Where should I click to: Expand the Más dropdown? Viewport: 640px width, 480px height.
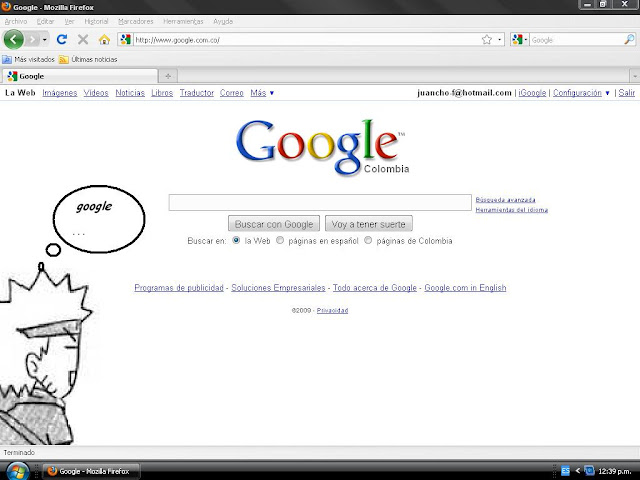point(262,93)
